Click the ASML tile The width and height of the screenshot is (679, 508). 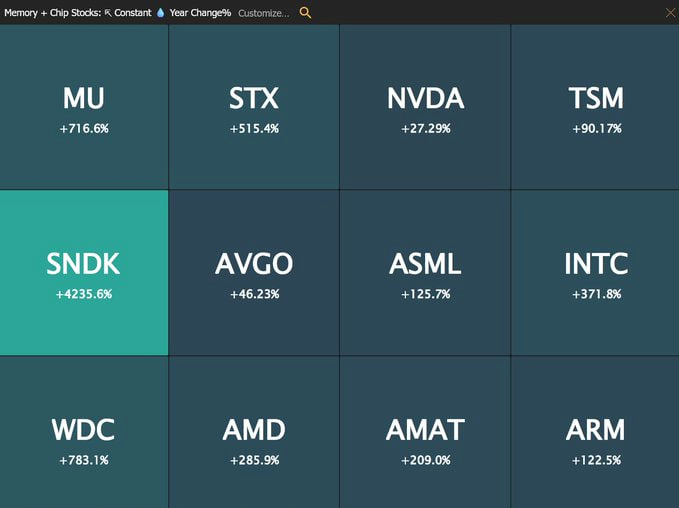(425, 273)
